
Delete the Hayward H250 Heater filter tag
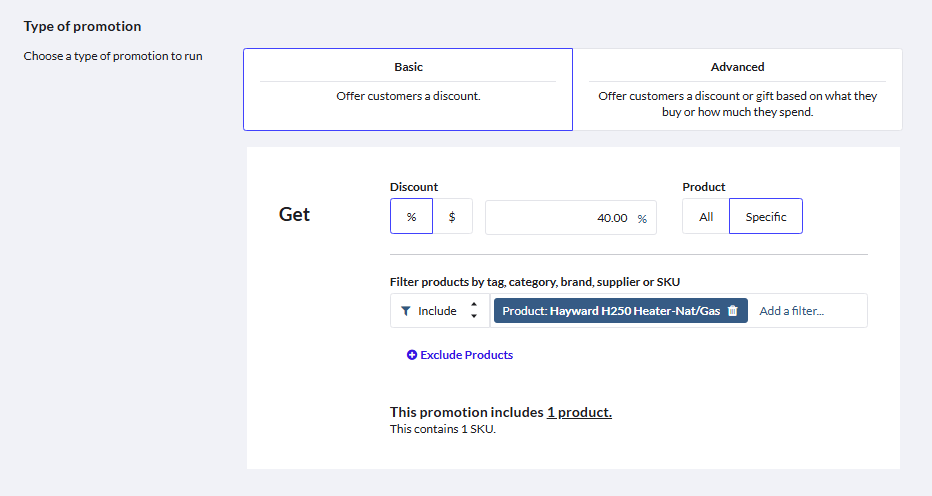coord(732,311)
